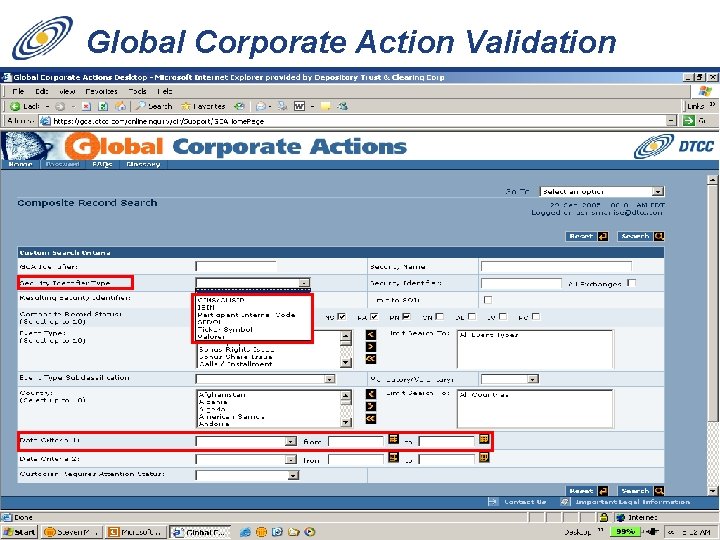Choose Ticker Symbol from the identifier type list
The height and width of the screenshot is (540, 720).
[225, 329]
